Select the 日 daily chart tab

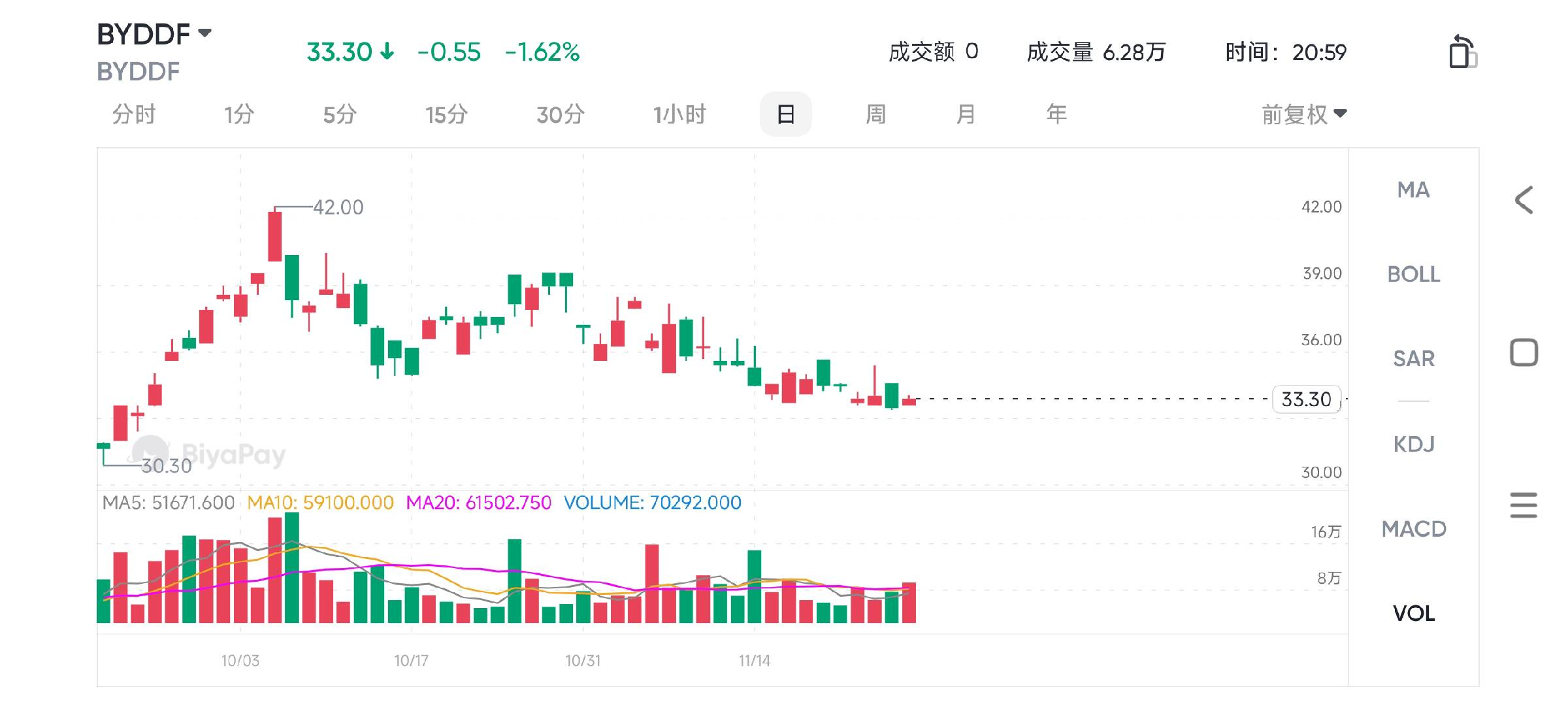tap(785, 114)
